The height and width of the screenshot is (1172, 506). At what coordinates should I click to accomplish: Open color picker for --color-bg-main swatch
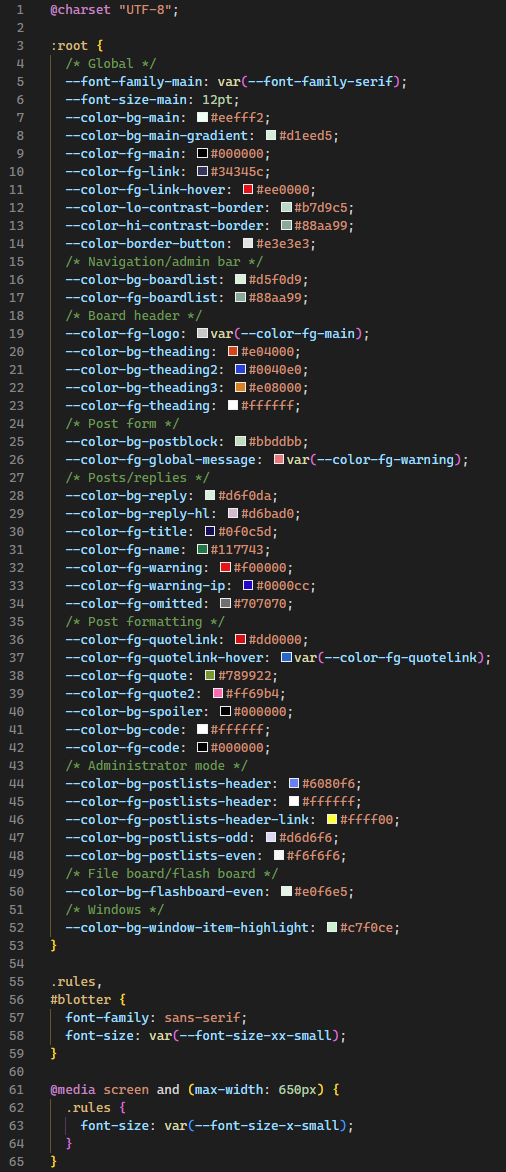pyautogui.click(x=203, y=117)
